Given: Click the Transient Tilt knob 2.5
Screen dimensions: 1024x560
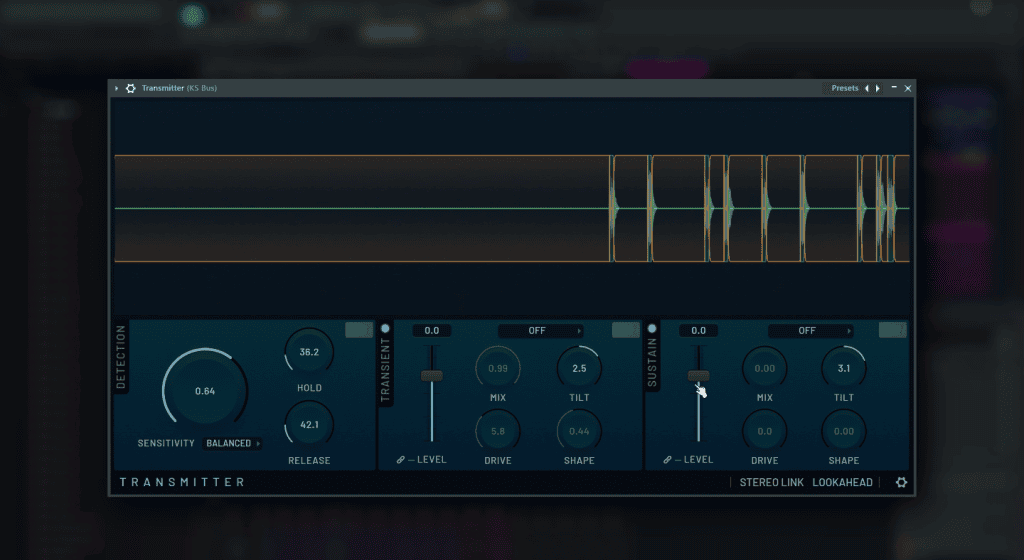Looking at the screenshot, I should coord(579,368).
